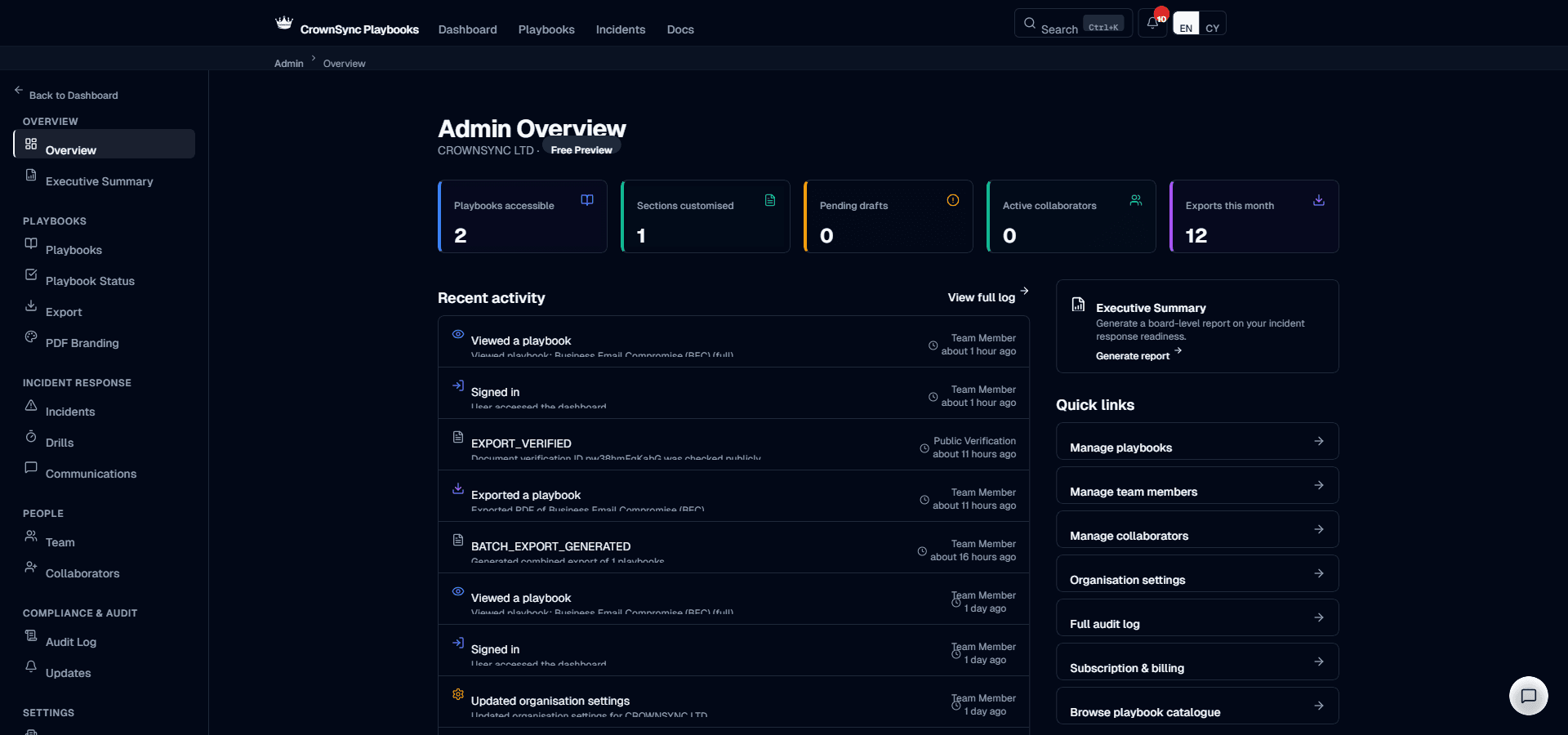Click document icon on Sections customised card
Screen dimensions: 1568x735
[770, 200]
